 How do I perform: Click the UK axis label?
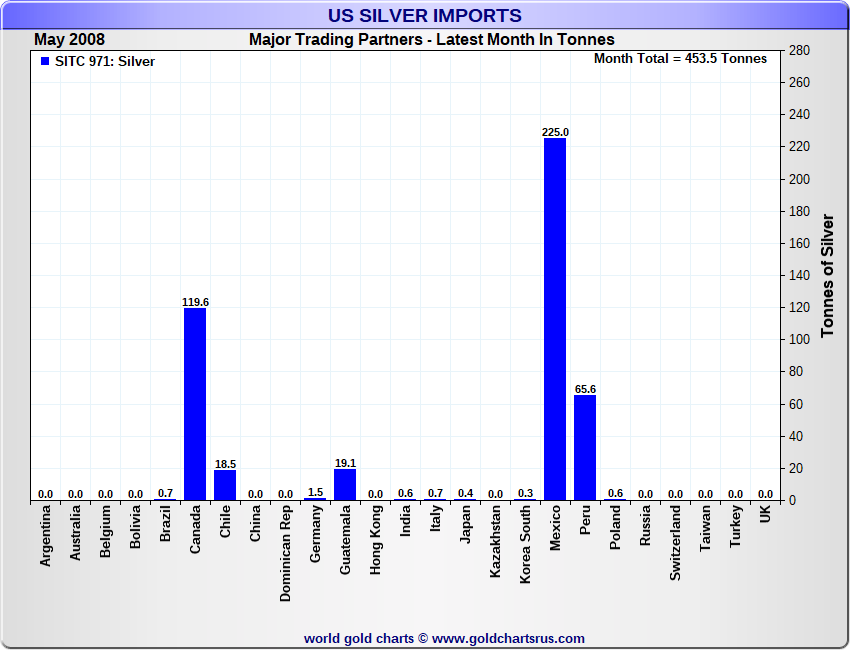(765, 514)
